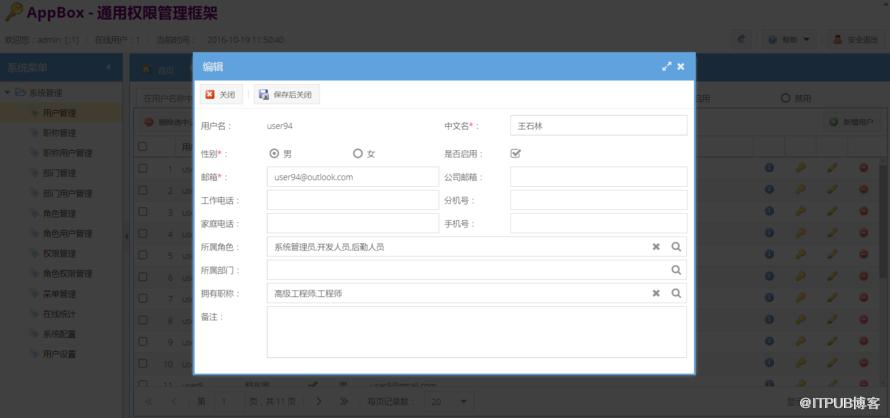
Task: Open department picker via 所属部门 search icon
Action: 676,270
